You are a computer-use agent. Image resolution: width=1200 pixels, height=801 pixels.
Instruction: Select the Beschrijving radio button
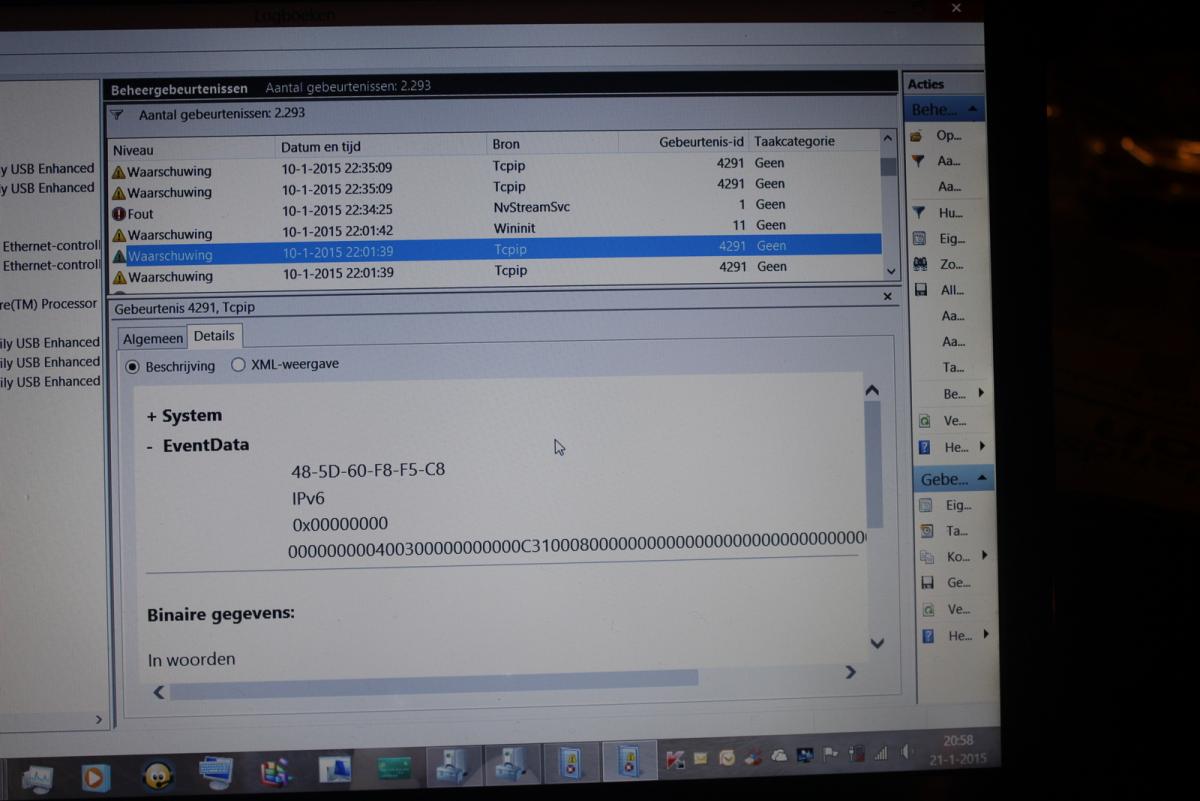coord(132,367)
